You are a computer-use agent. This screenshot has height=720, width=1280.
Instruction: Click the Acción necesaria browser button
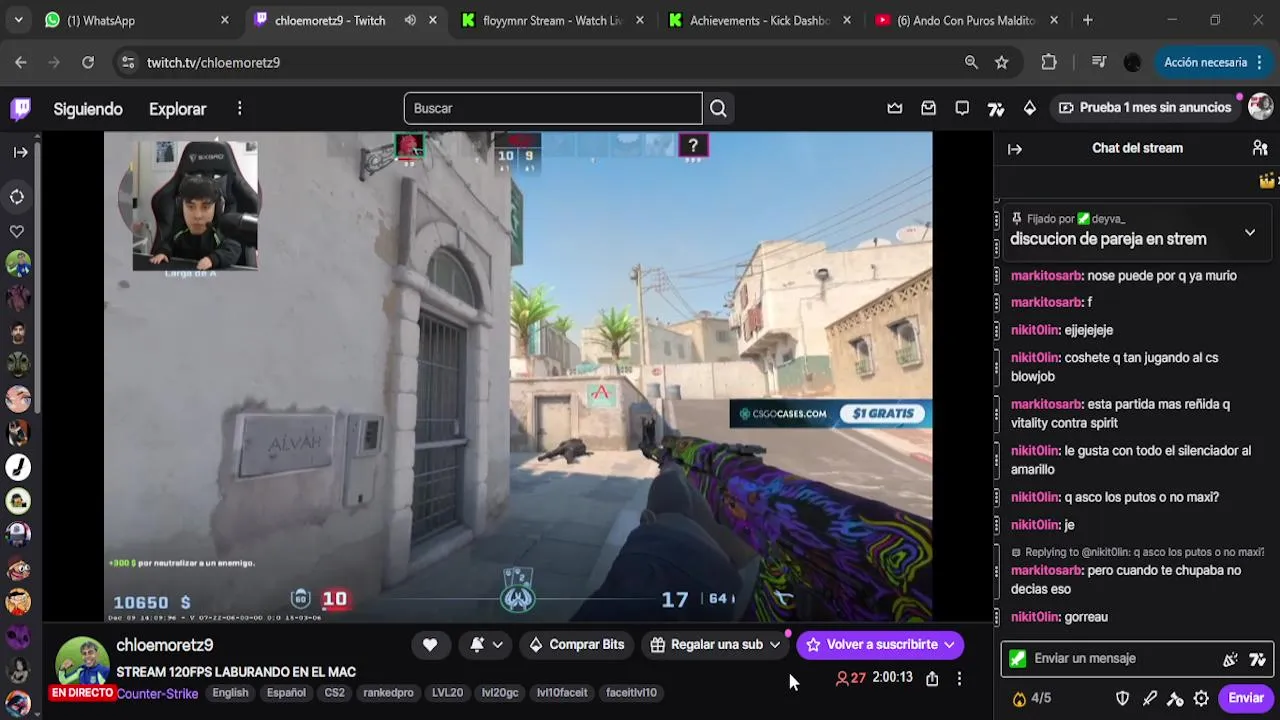tap(1213, 62)
